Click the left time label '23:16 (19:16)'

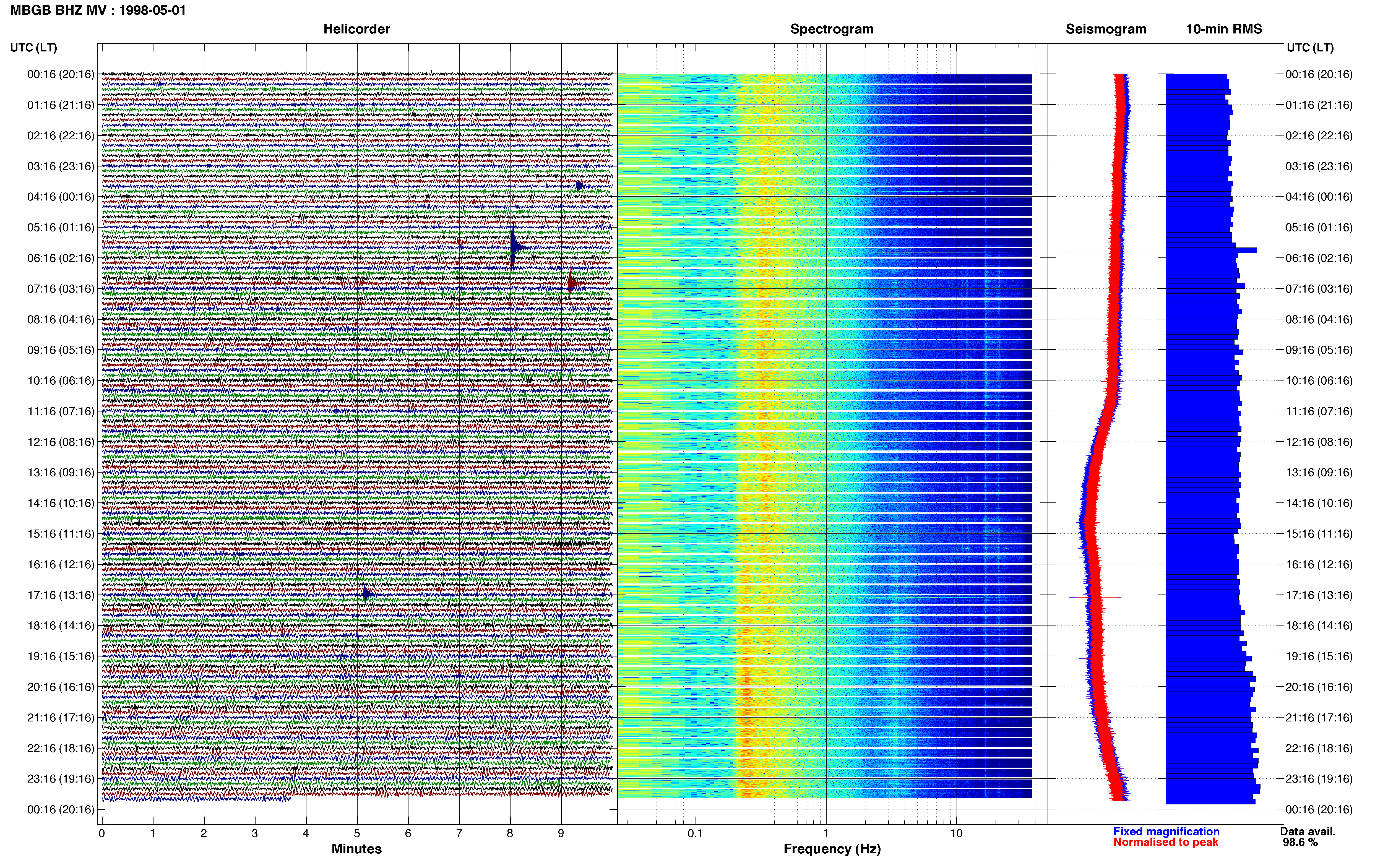tap(61, 778)
